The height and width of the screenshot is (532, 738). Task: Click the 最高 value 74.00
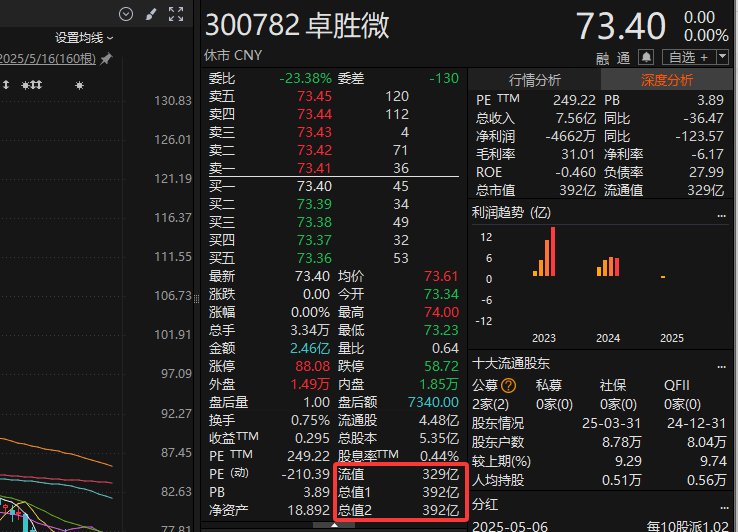(x=441, y=312)
